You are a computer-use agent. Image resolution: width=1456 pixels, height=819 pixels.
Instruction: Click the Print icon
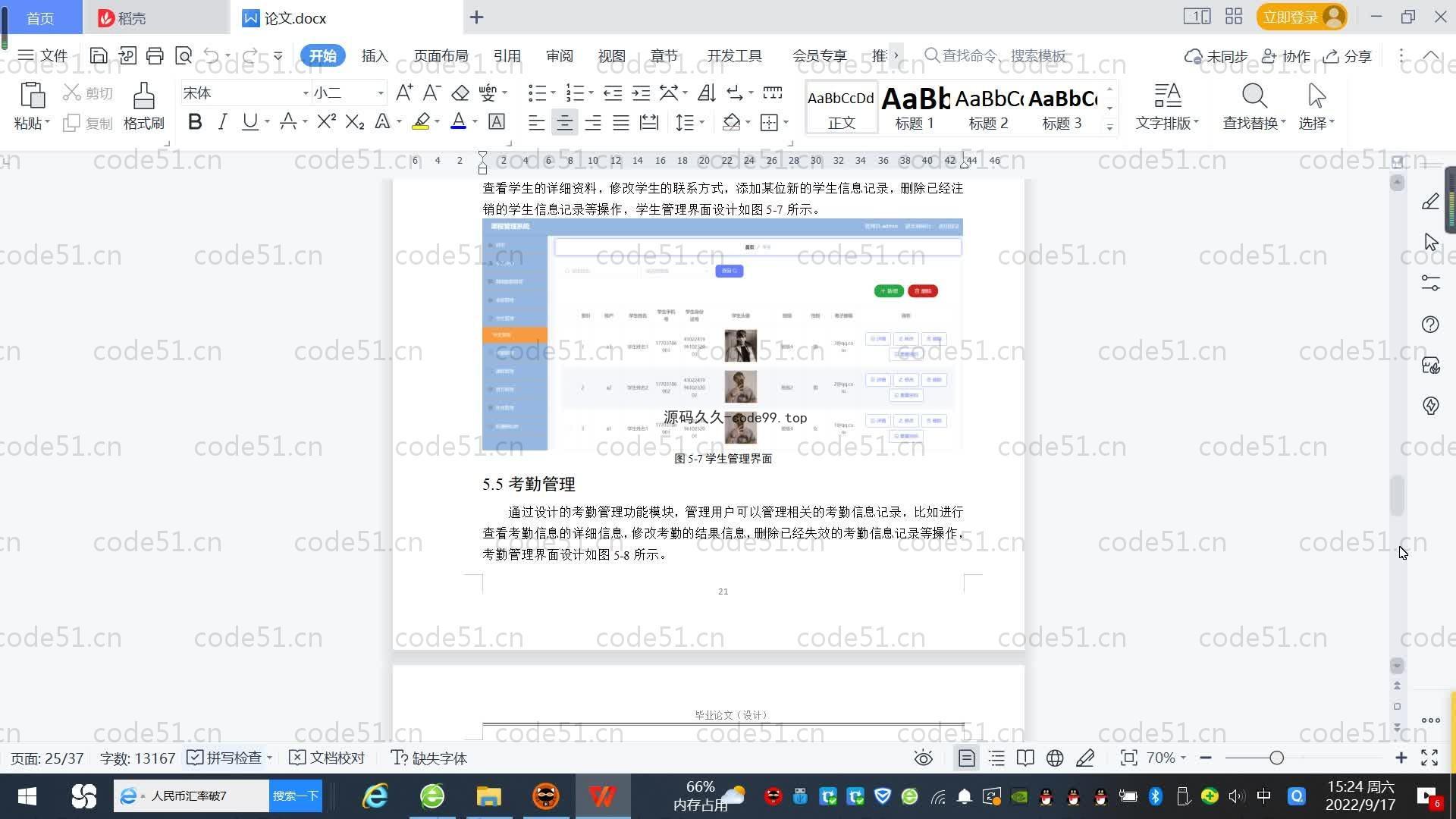coord(155,55)
